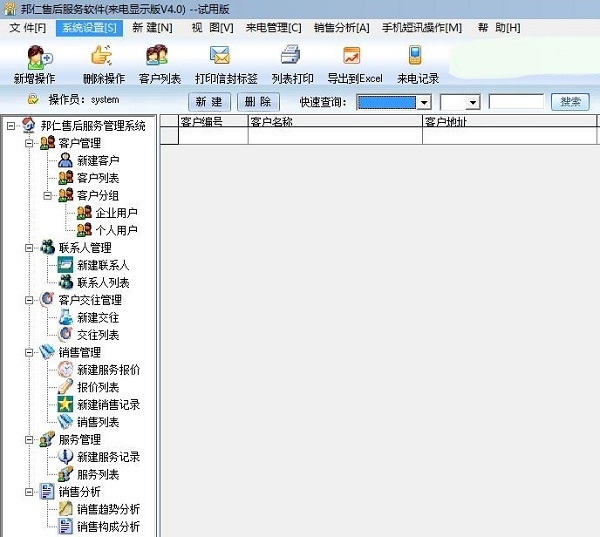
Task: Click the operator lock icon beside 操作员
Action: click(33, 100)
